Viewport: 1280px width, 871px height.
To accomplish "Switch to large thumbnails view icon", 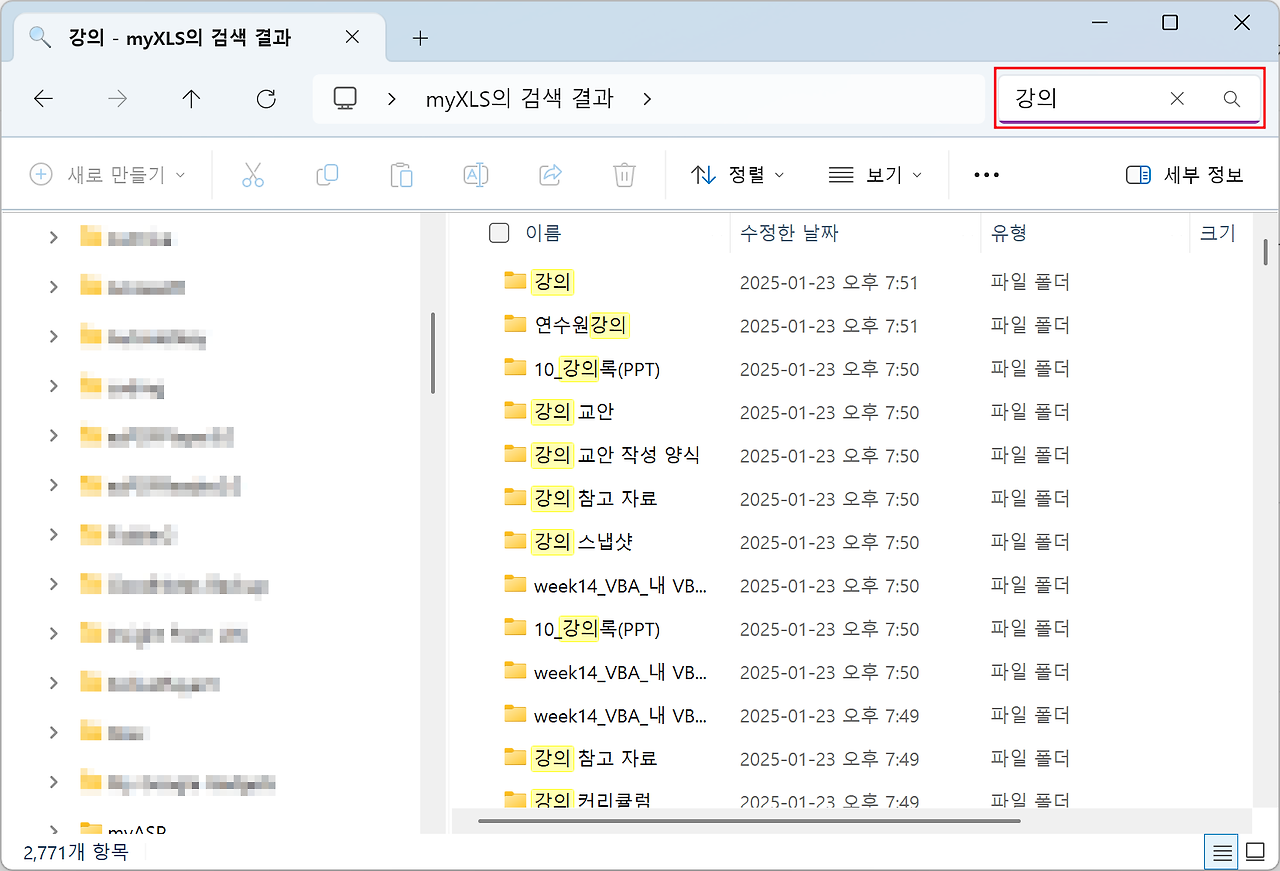I will click(1255, 853).
